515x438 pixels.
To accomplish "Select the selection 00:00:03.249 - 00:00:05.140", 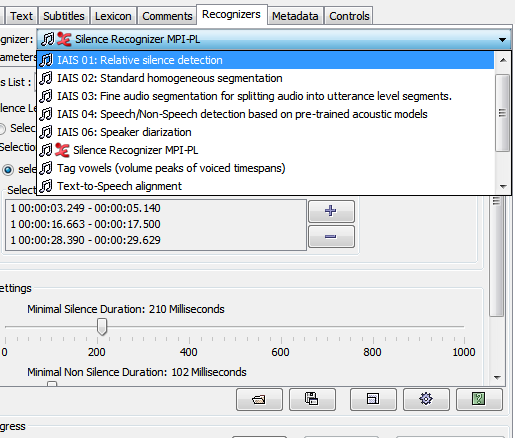I will [156, 208].
